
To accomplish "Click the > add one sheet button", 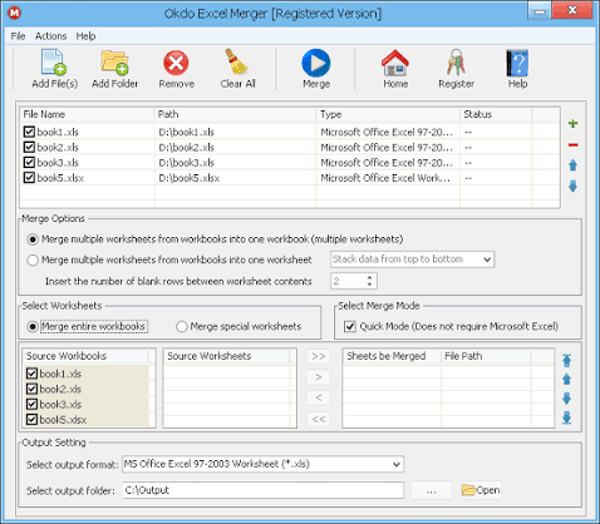I will [x=318, y=377].
